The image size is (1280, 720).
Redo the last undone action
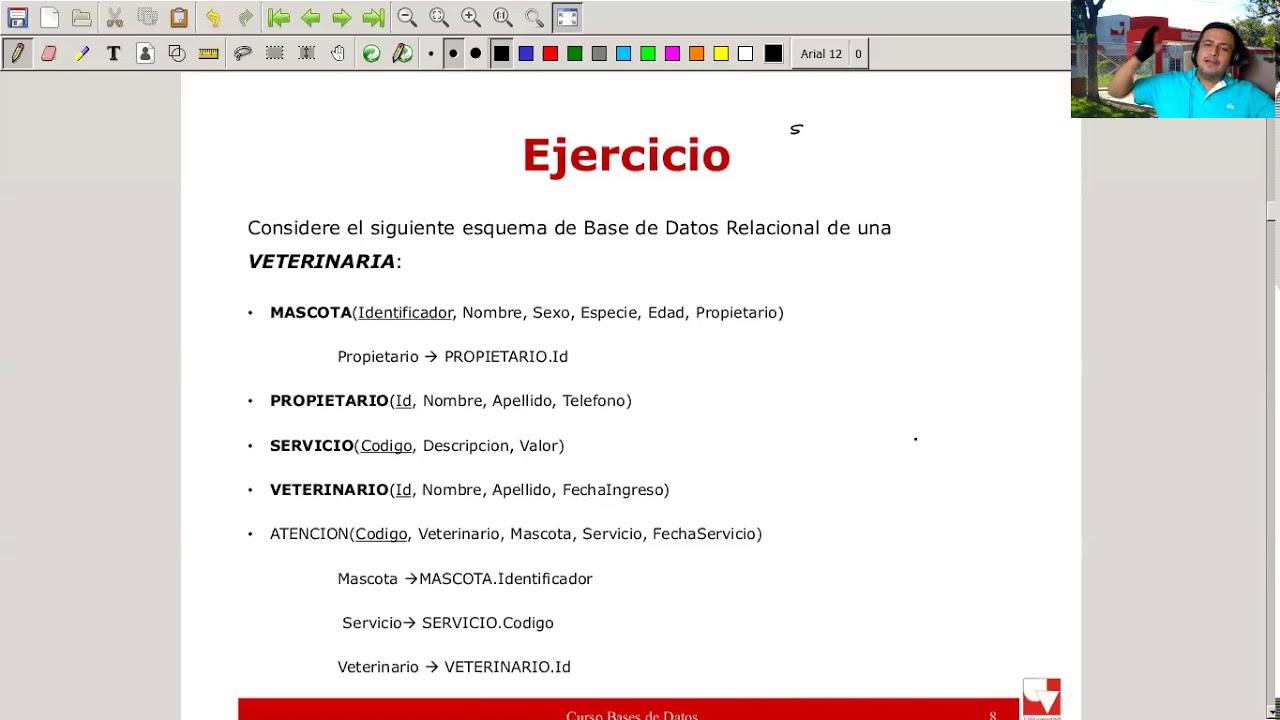click(x=245, y=18)
